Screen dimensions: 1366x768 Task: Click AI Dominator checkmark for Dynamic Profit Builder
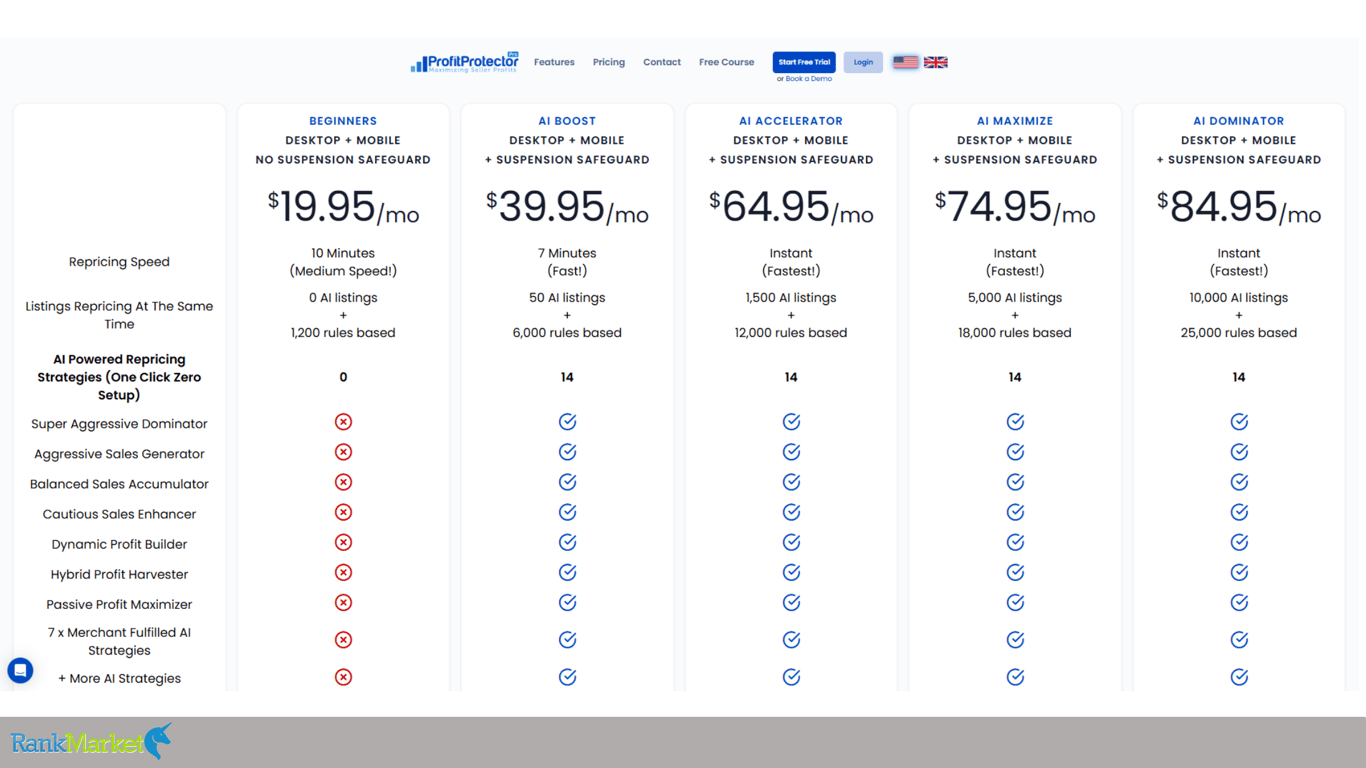click(x=1239, y=542)
